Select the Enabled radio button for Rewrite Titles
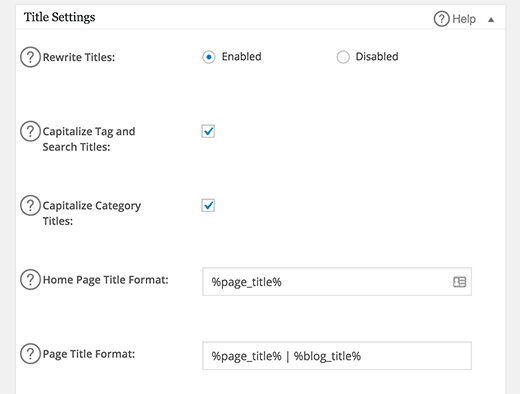The width and height of the screenshot is (520, 394). tap(209, 57)
